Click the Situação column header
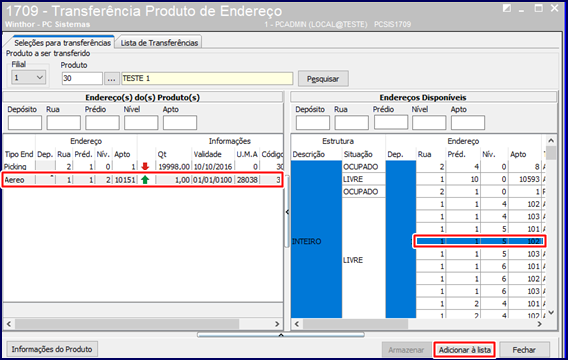This screenshot has width=568, height=360. tap(358, 154)
